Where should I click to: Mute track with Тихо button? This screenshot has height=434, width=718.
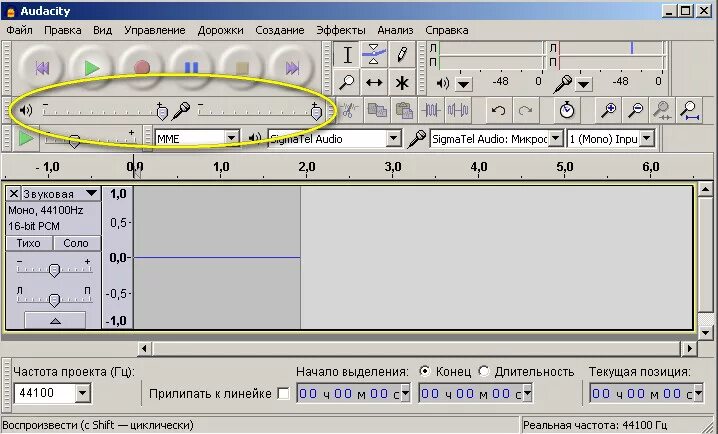pyautogui.click(x=28, y=243)
